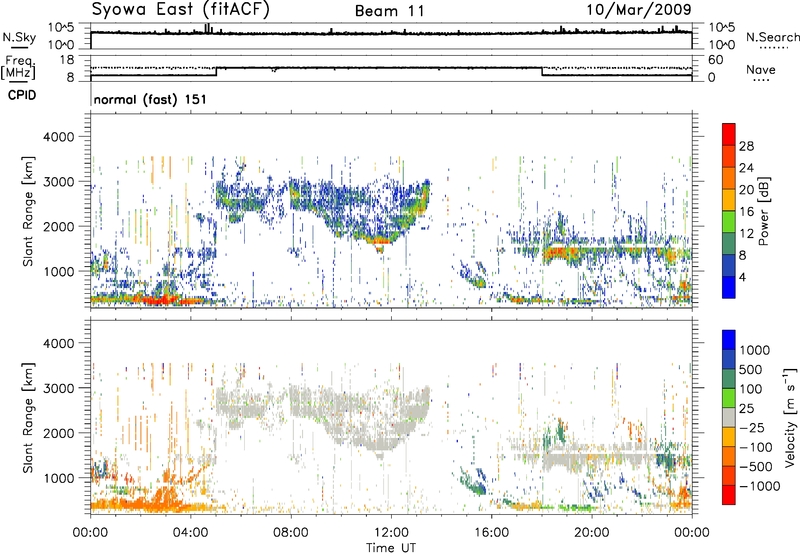Click the "4" label on Power colorbar

742,277
